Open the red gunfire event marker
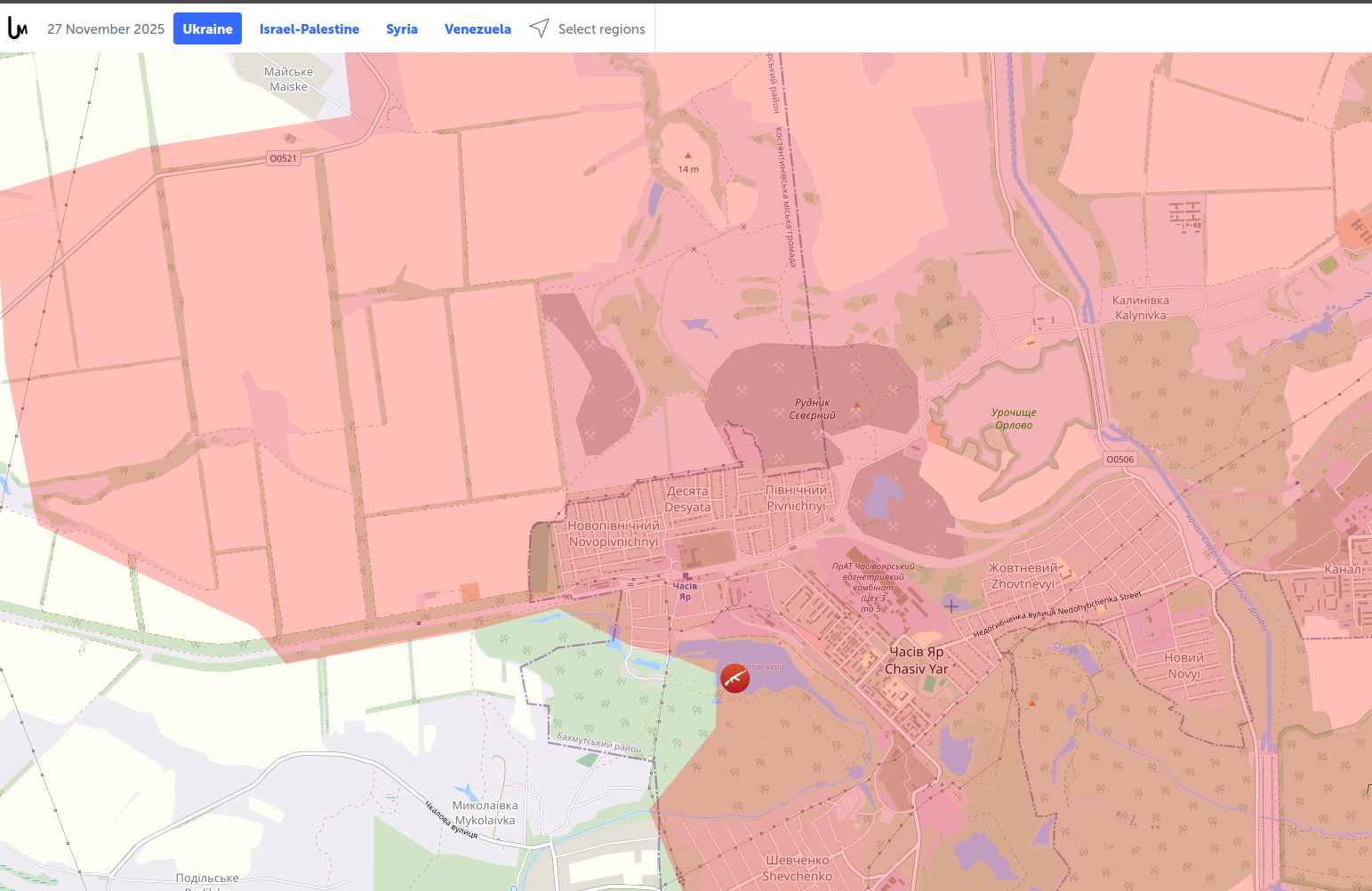The width and height of the screenshot is (1372, 891). [x=734, y=678]
